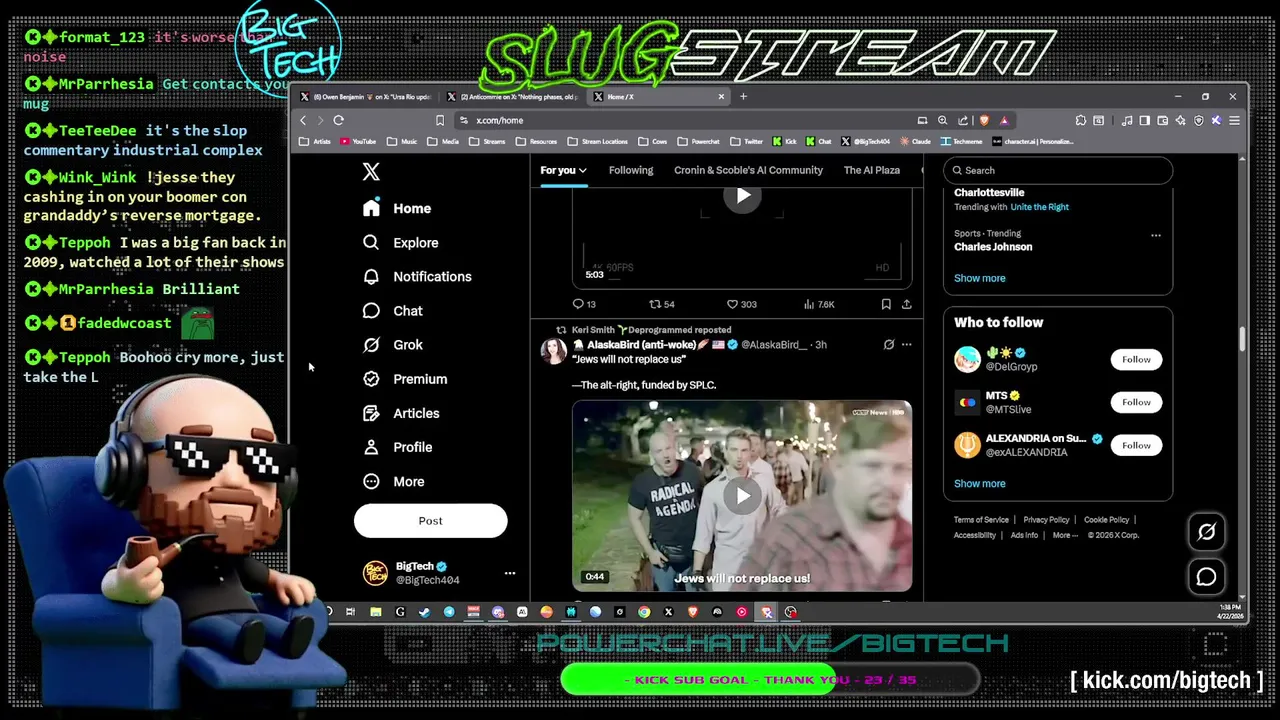Expand Show more under Who to follow
1280x720 pixels.
(980, 483)
